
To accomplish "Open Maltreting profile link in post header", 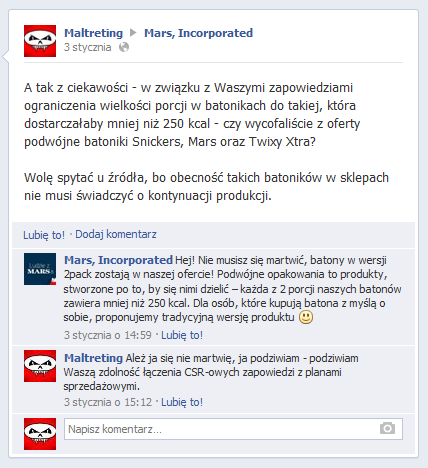I will coord(94,33).
